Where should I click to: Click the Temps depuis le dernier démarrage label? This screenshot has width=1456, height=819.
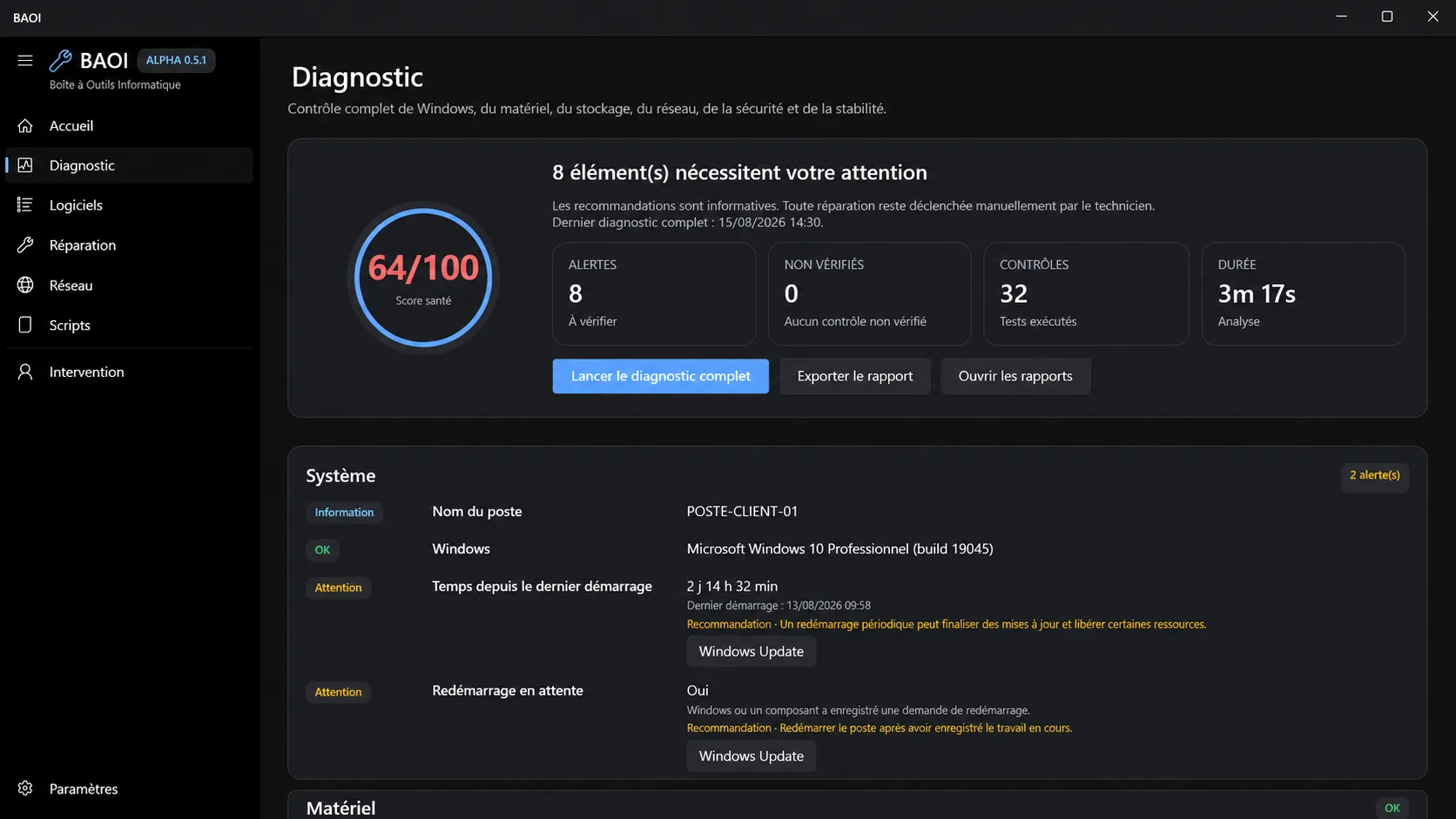pos(542,586)
